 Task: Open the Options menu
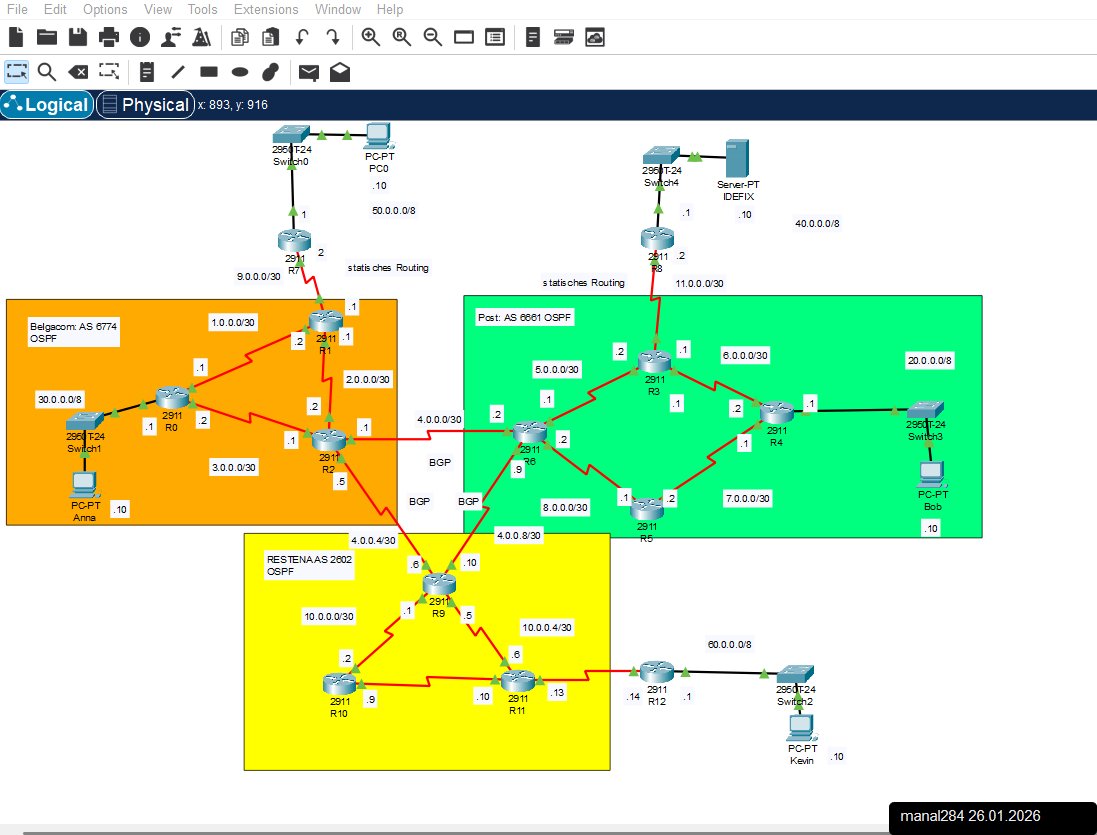point(104,9)
